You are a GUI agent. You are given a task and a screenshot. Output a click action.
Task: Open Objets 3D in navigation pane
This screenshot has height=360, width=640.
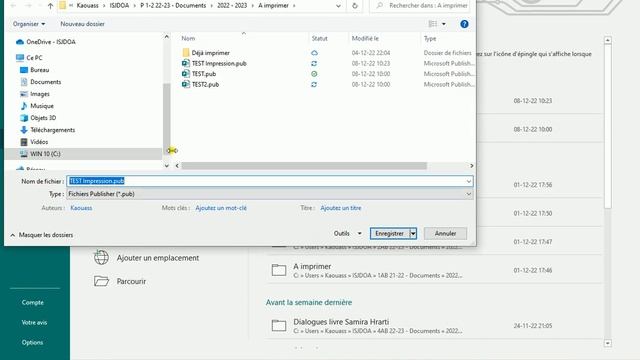[x=38, y=118]
